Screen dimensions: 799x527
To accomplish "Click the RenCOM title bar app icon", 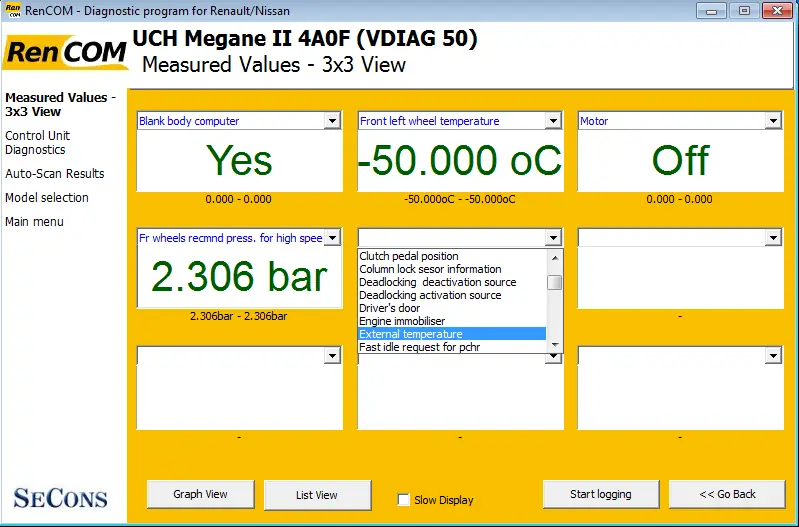I will (x=13, y=10).
